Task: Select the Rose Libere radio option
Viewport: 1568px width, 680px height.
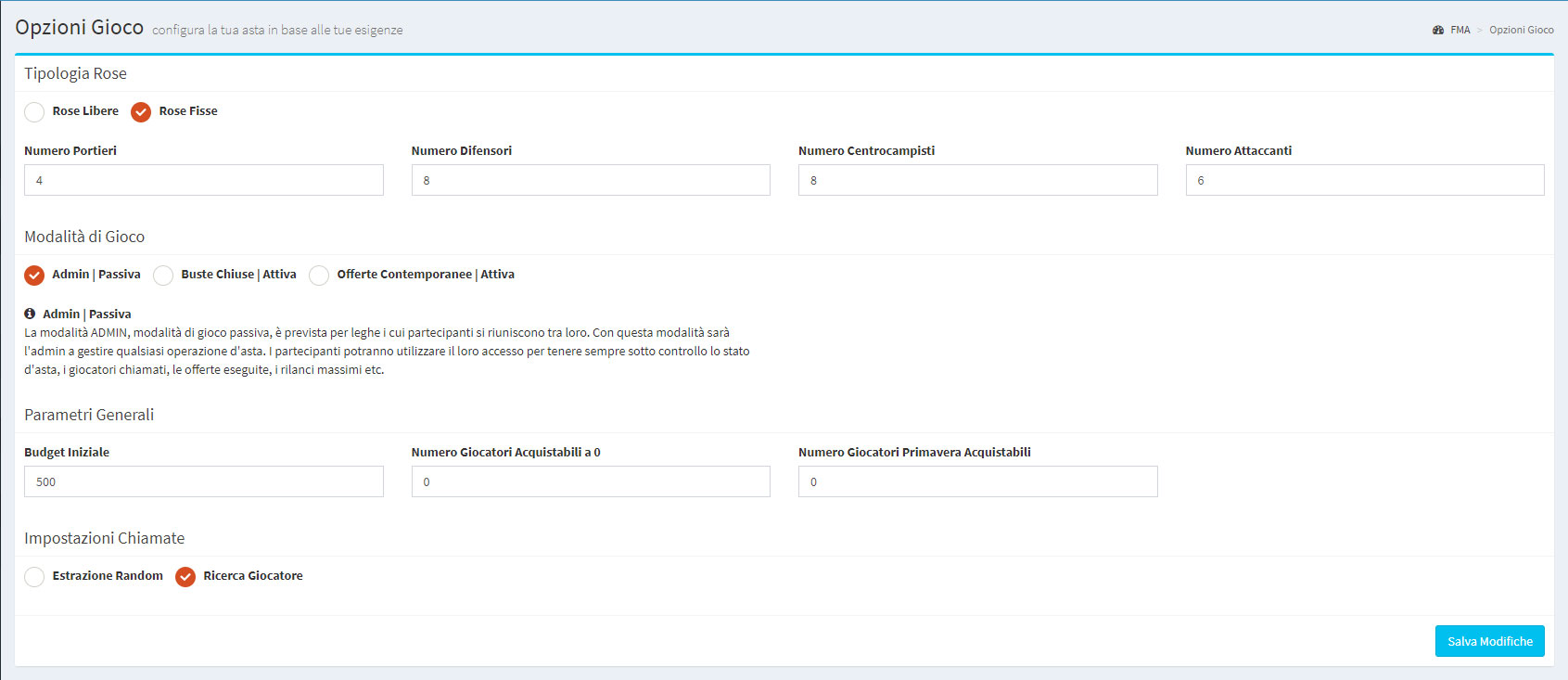Action: click(34, 112)
